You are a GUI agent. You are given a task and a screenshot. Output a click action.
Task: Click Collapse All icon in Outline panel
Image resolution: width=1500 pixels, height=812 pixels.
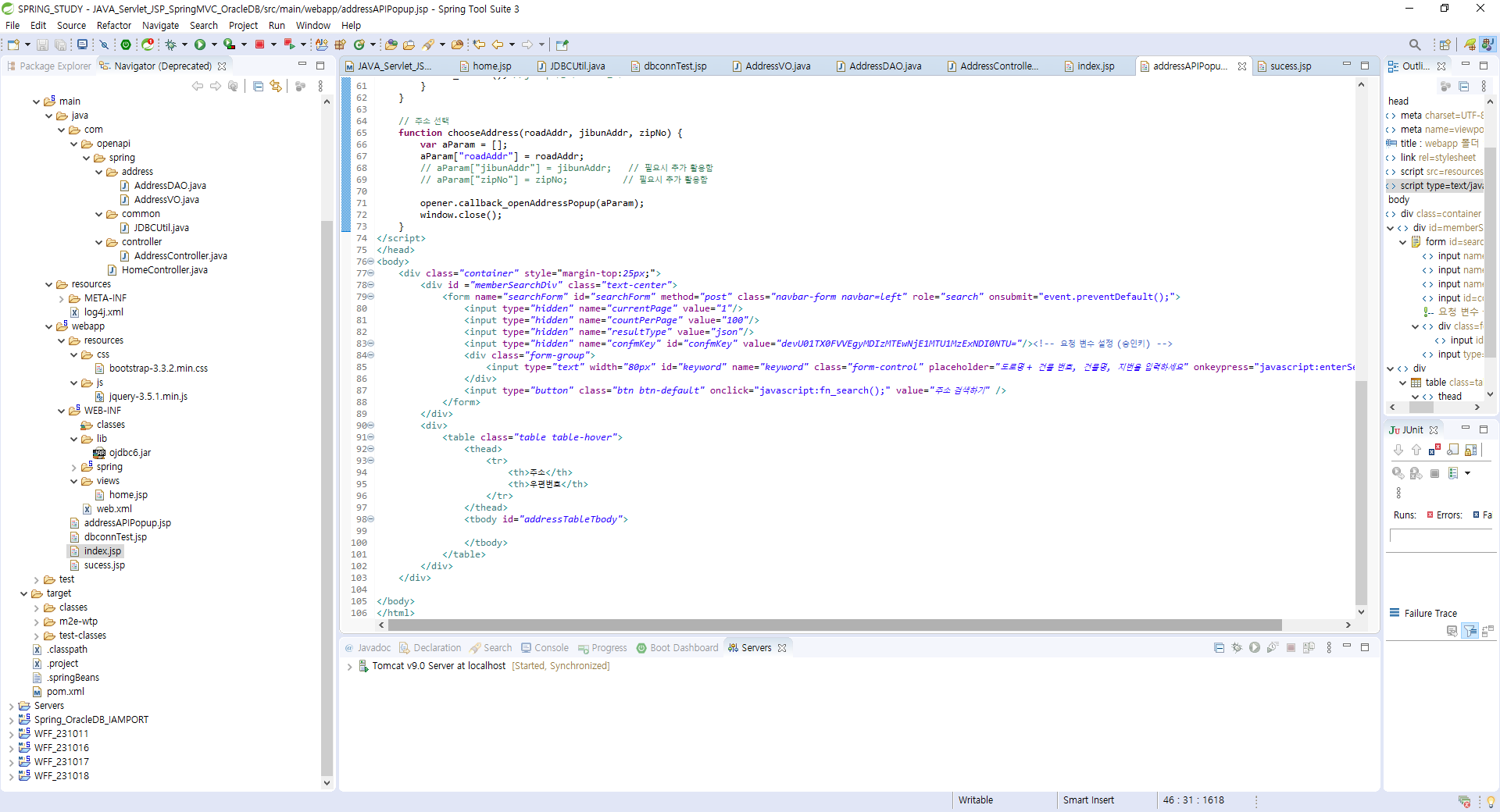(1463, 86)
